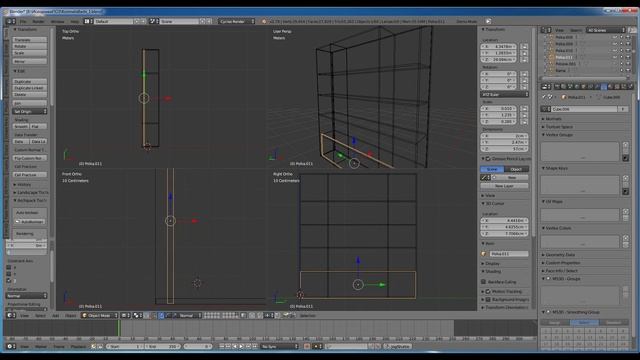Screen dimensions: 640x360
Task: Toggle visibility of Polka.008 in outliner
Action: coord(615,37)
